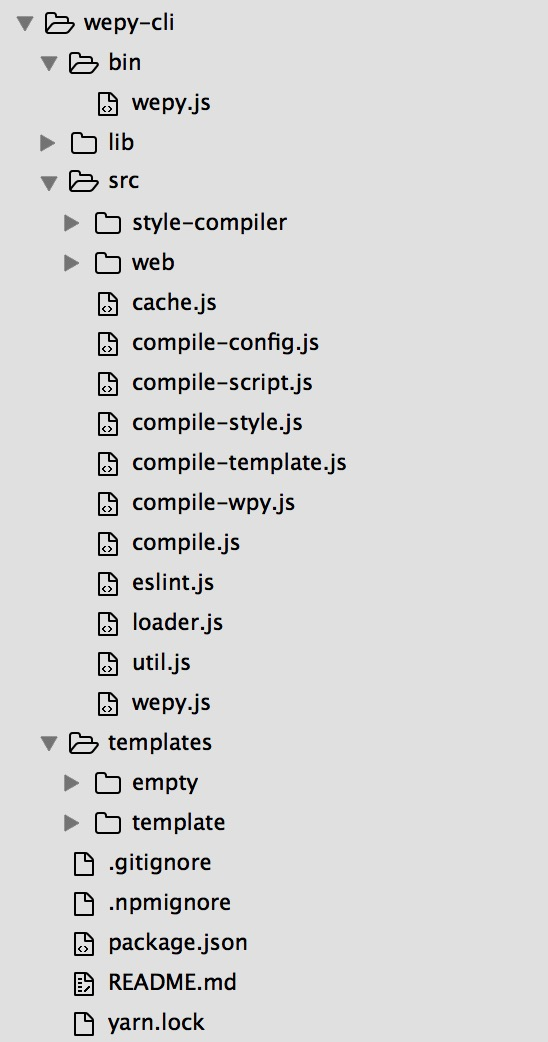548x1042 pixels.
Task: Click the cache.js file icon
Action: (108, 303)
